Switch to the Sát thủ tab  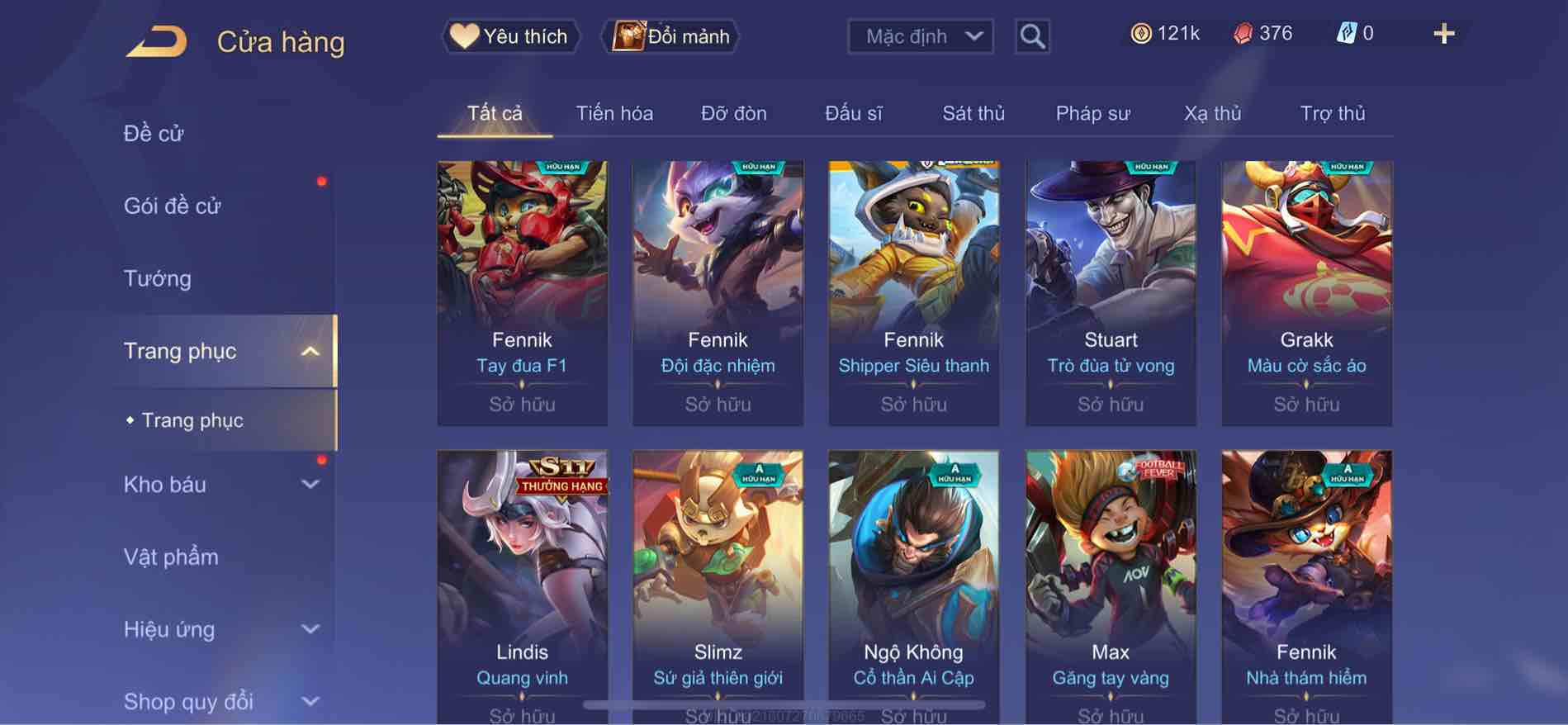(973, 114)
